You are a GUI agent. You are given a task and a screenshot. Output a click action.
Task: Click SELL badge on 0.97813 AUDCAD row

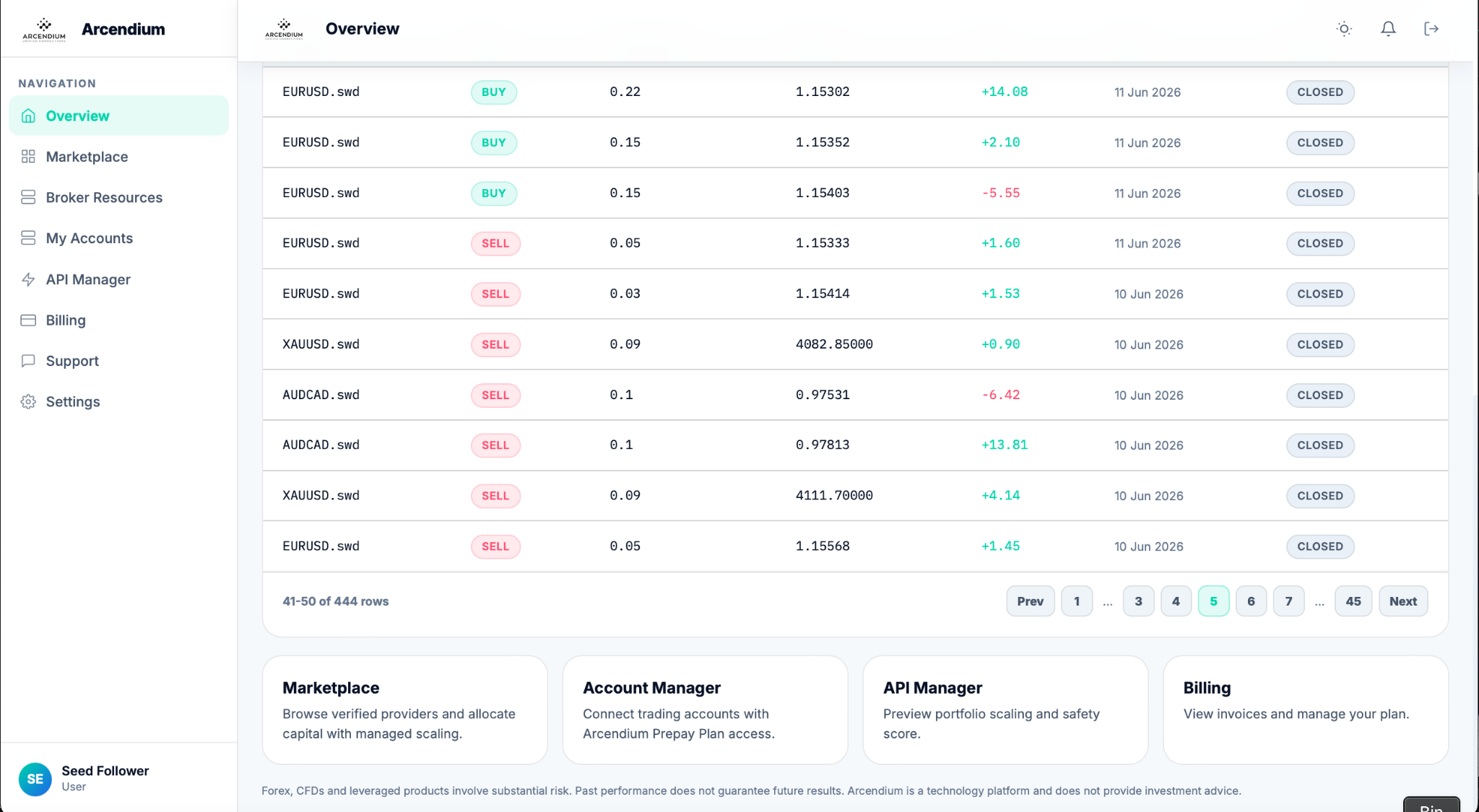(495, 445)
